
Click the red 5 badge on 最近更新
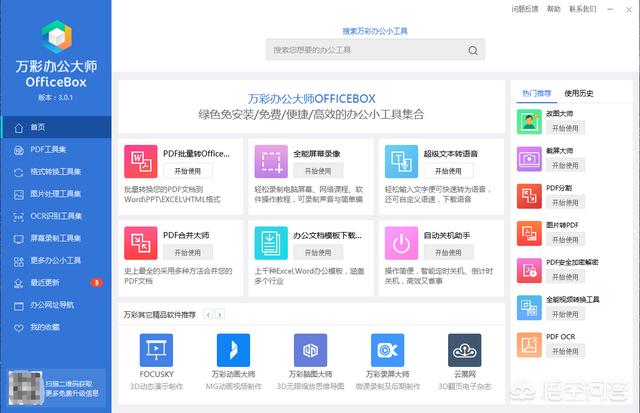click(96, 282)
